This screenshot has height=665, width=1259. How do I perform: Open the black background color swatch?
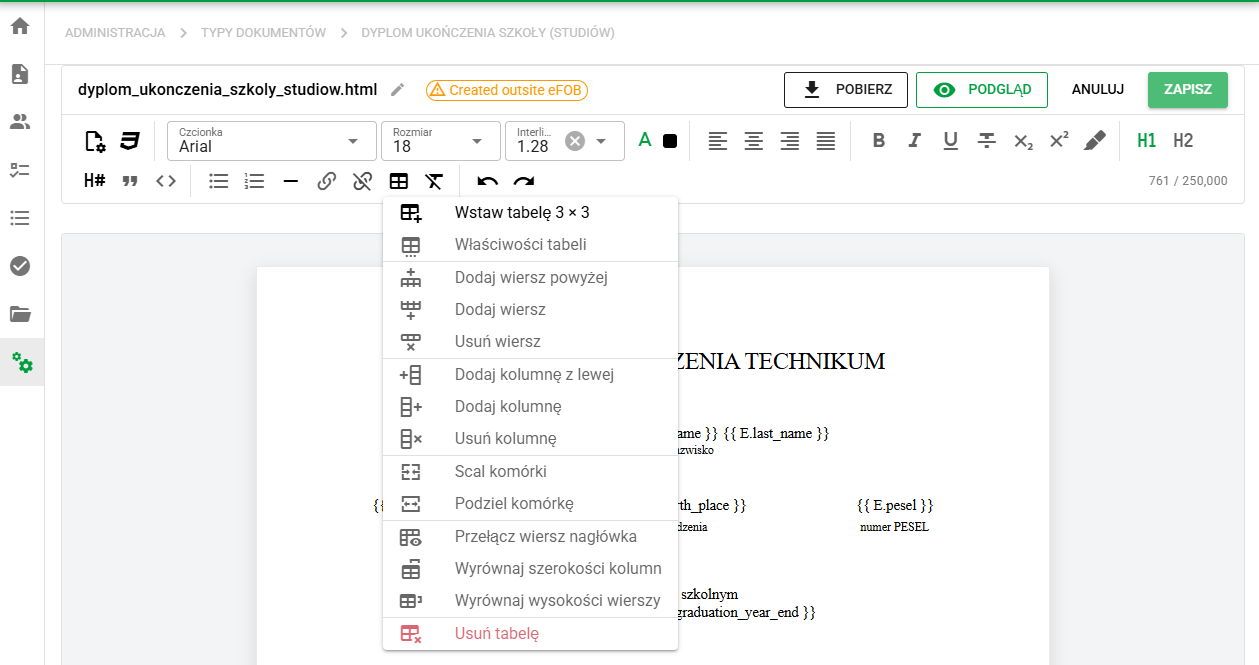click(x=670, y=141)
